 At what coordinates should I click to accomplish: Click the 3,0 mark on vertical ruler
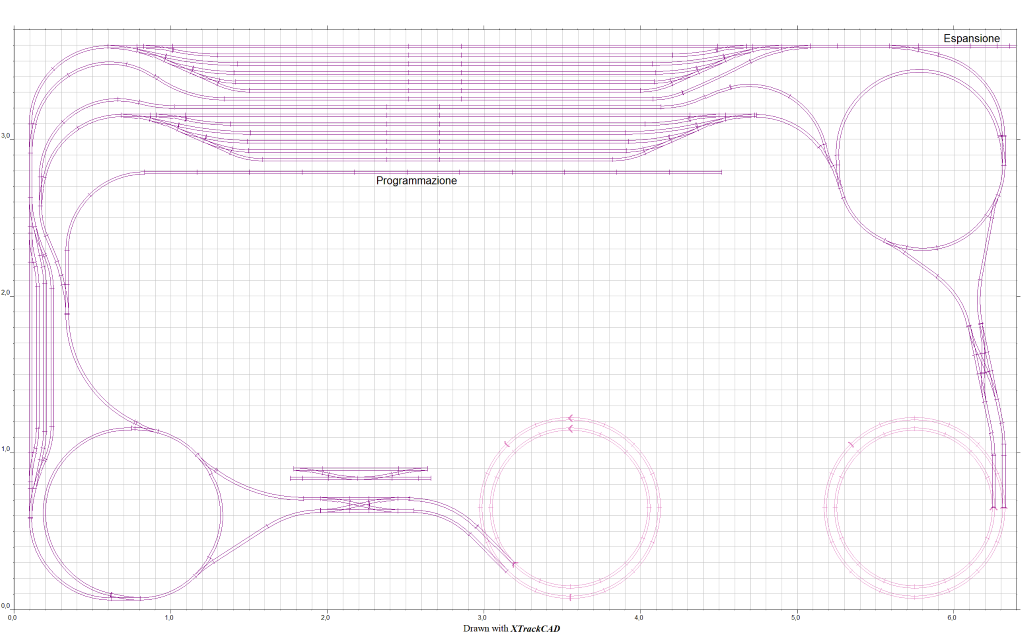coord(6,137)
